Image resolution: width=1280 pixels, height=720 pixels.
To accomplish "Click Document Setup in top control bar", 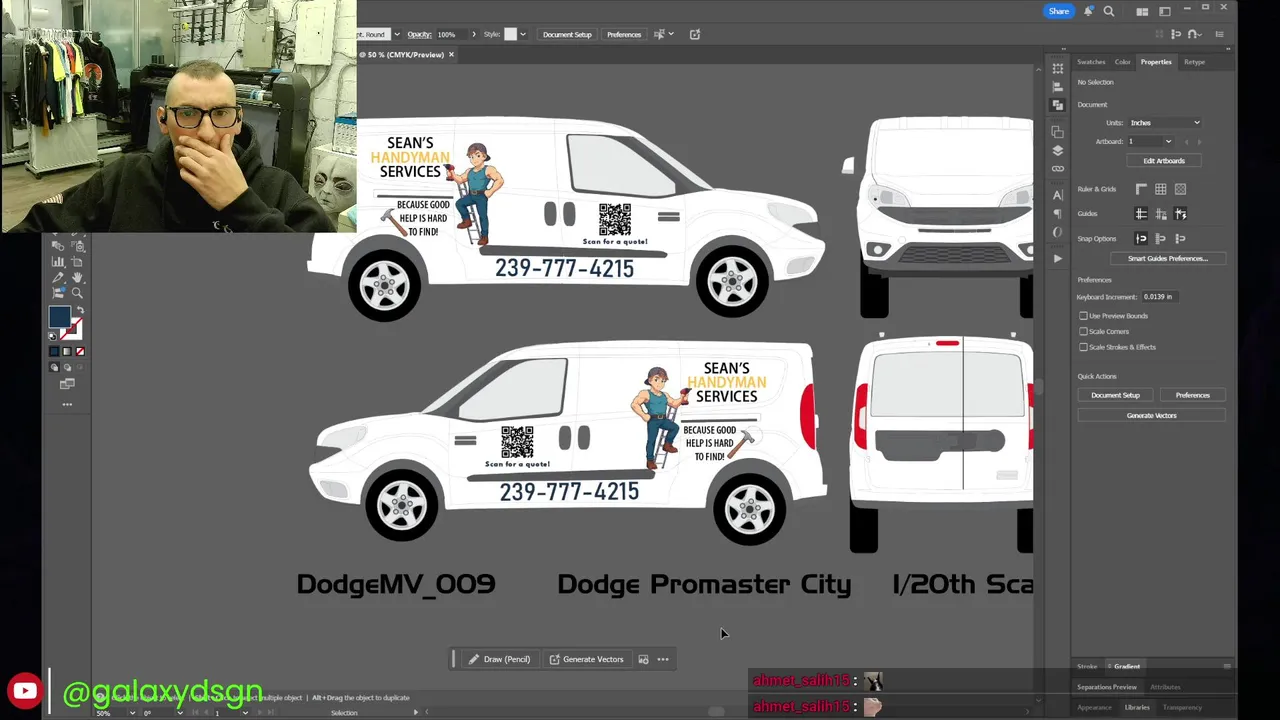I will click(567, 34).
